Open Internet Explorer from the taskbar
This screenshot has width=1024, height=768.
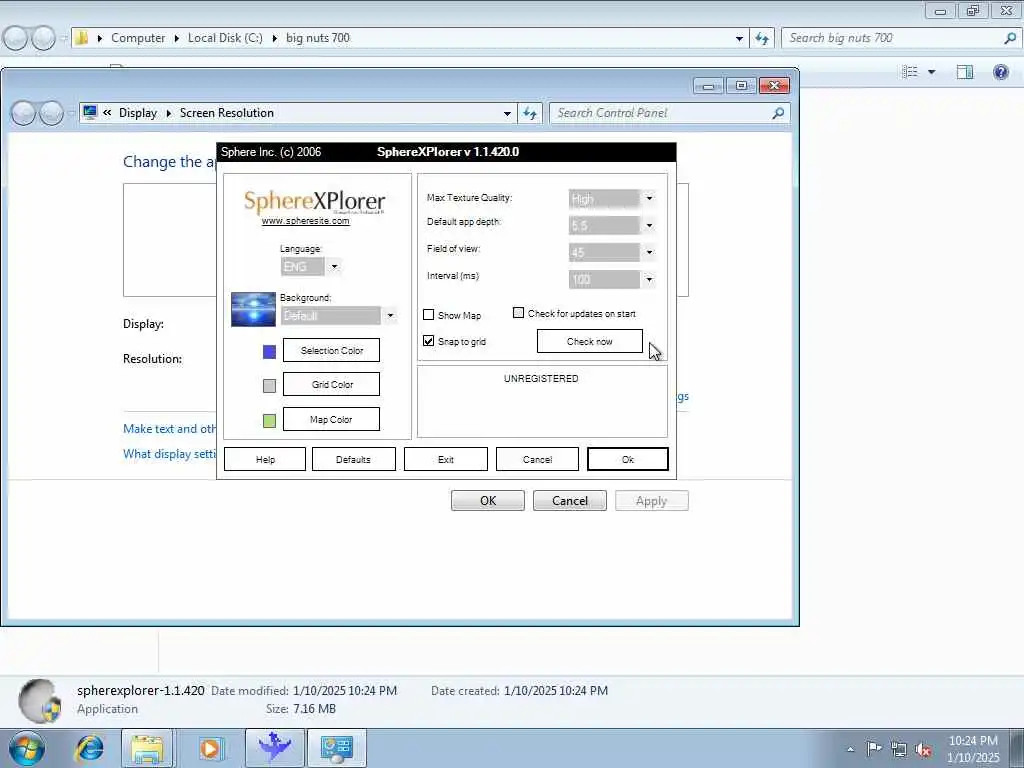89,748
